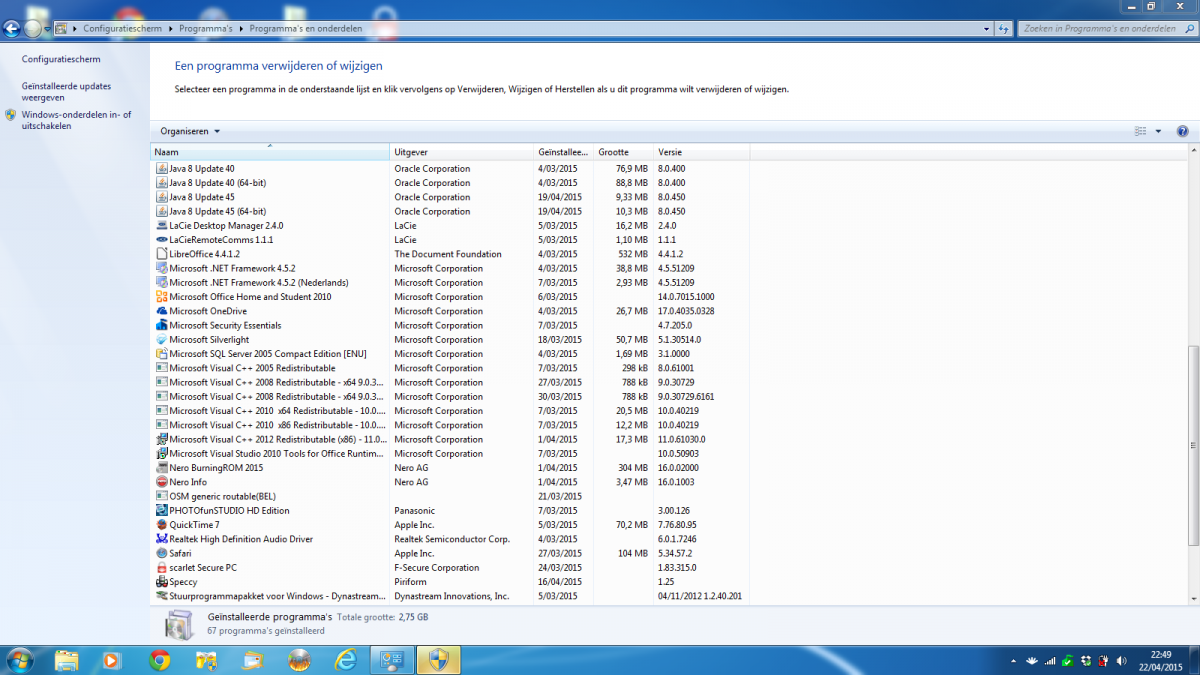The image size is (1200, 675).
Task: Click the Back navigation arrow
Action: (x=12, y=29)
